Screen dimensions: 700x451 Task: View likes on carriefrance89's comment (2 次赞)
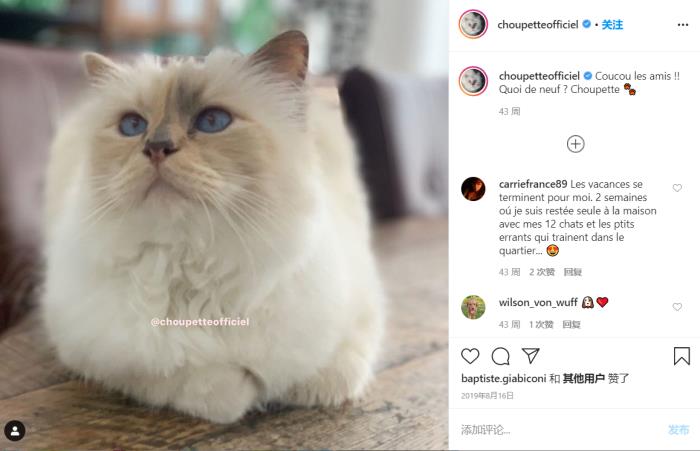(542, 272)
